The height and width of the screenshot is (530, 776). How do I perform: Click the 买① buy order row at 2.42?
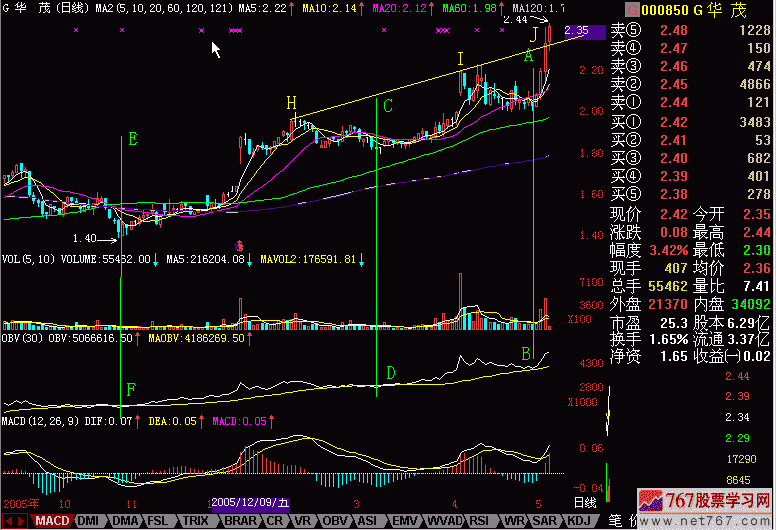coord(690,121)
